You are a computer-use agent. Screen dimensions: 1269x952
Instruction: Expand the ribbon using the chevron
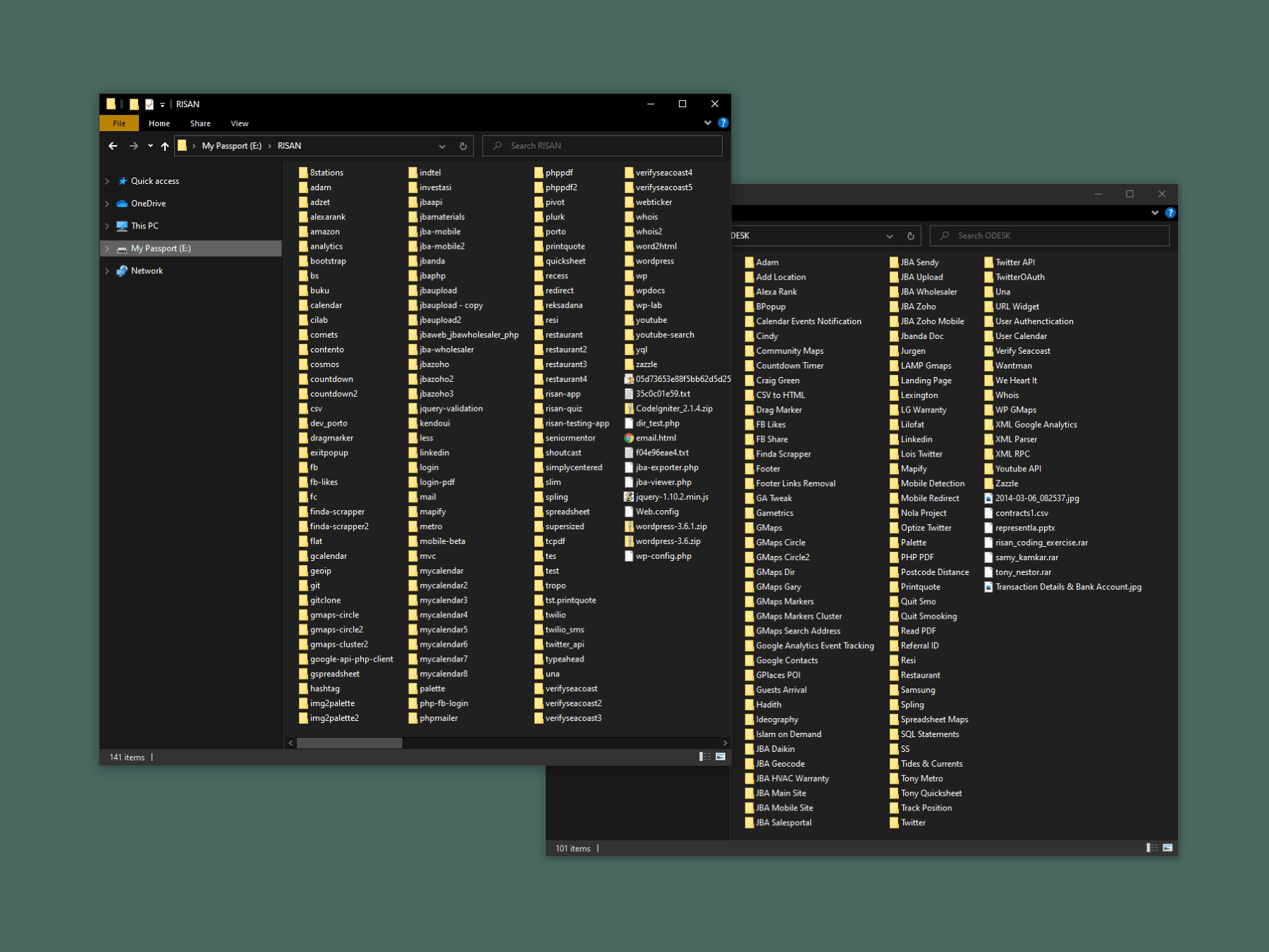[x=708, y=123]
